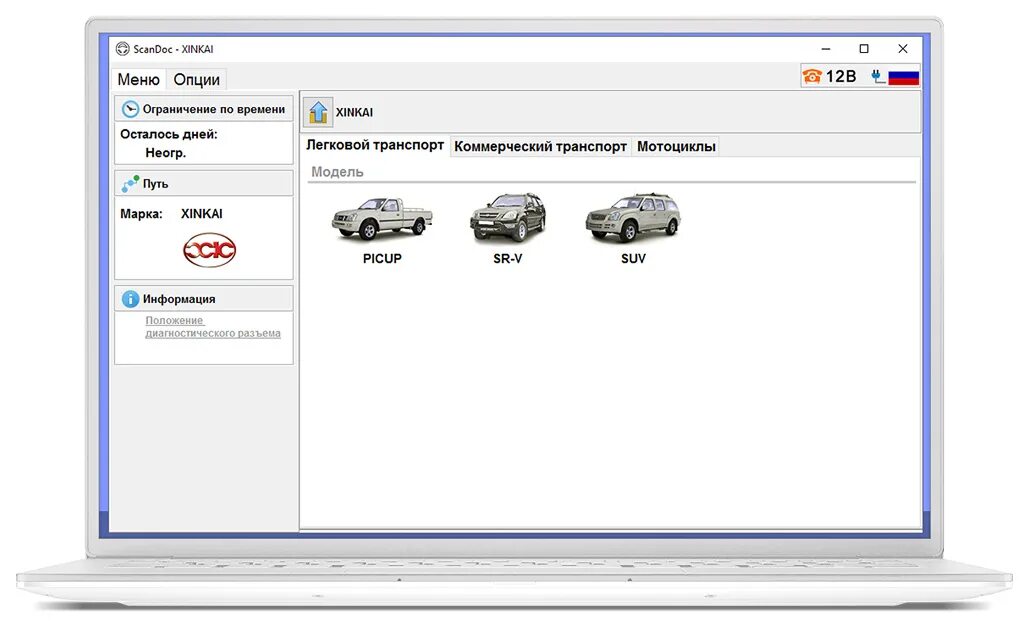Image resolution: width=1024 pixels, height=626 pixels.
Task: Click the XINKAI breadcrumb text
Action: (355, 112)
